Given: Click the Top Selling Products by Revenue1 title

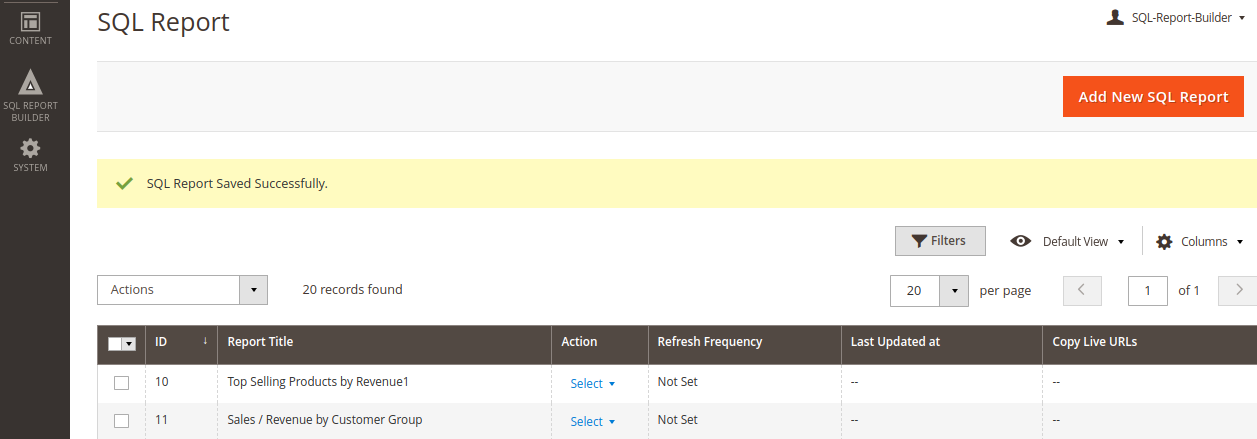Looking at the screenshot, I should (x=318, y=382).
